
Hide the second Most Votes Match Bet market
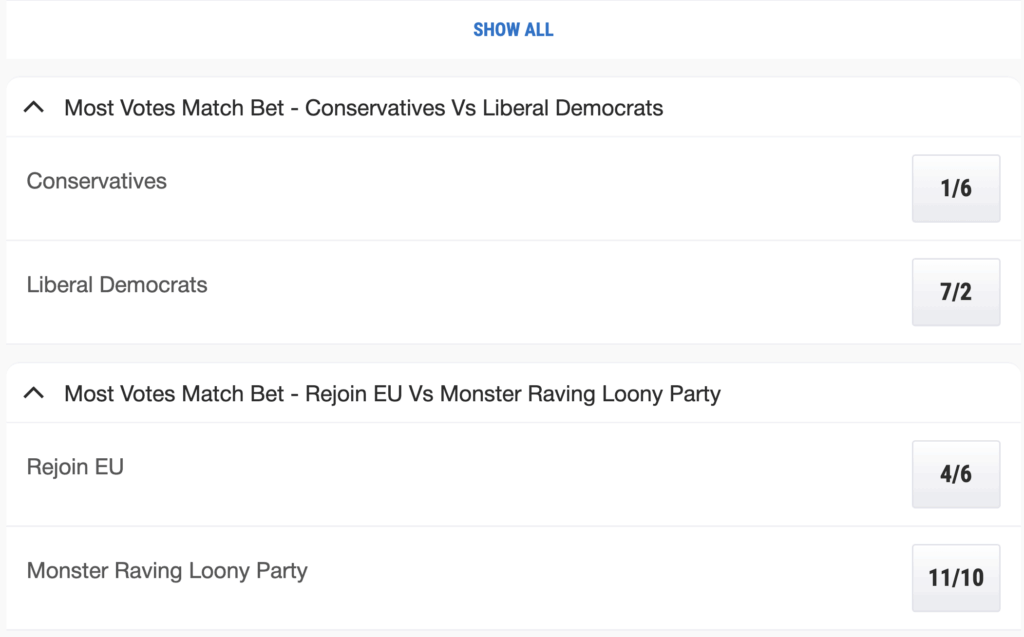(x=34, y=393)
